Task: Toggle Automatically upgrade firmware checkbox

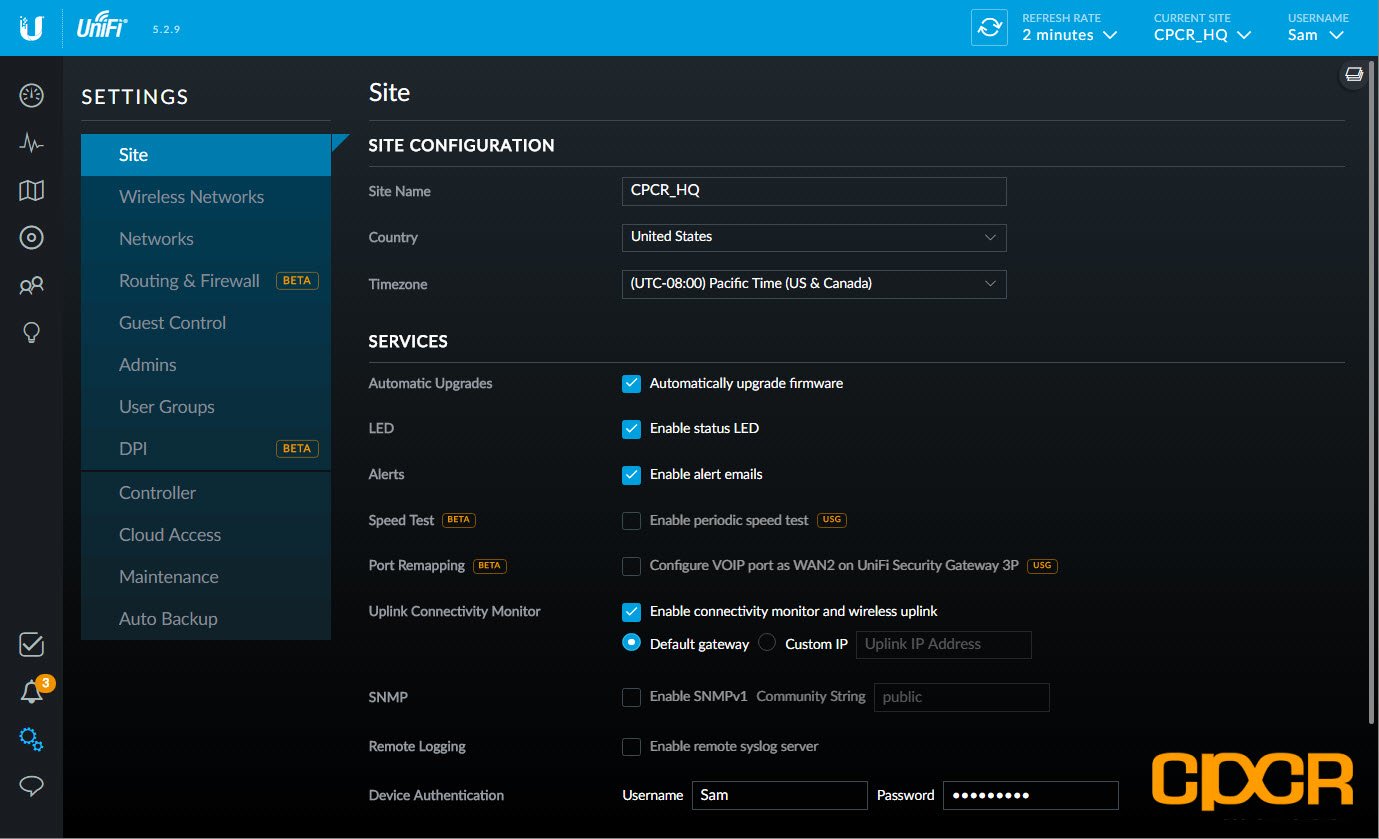Action: (x=631, y=383)
